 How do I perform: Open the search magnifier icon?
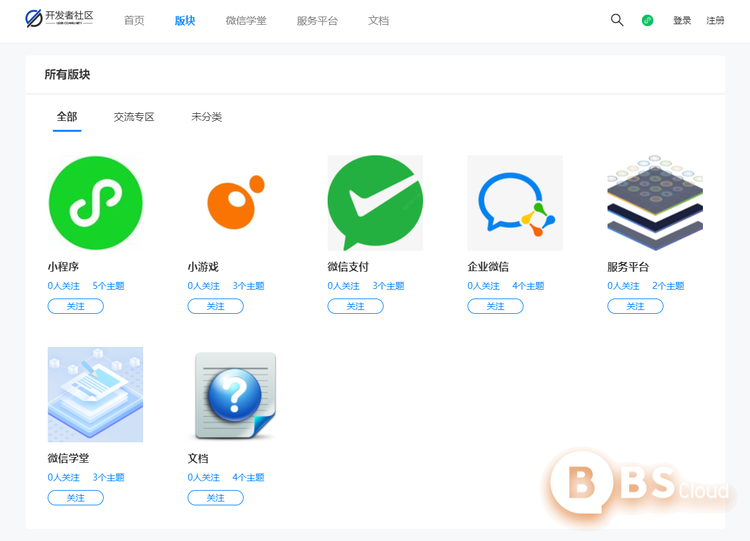pyautogui.click(x=617, y=20)
